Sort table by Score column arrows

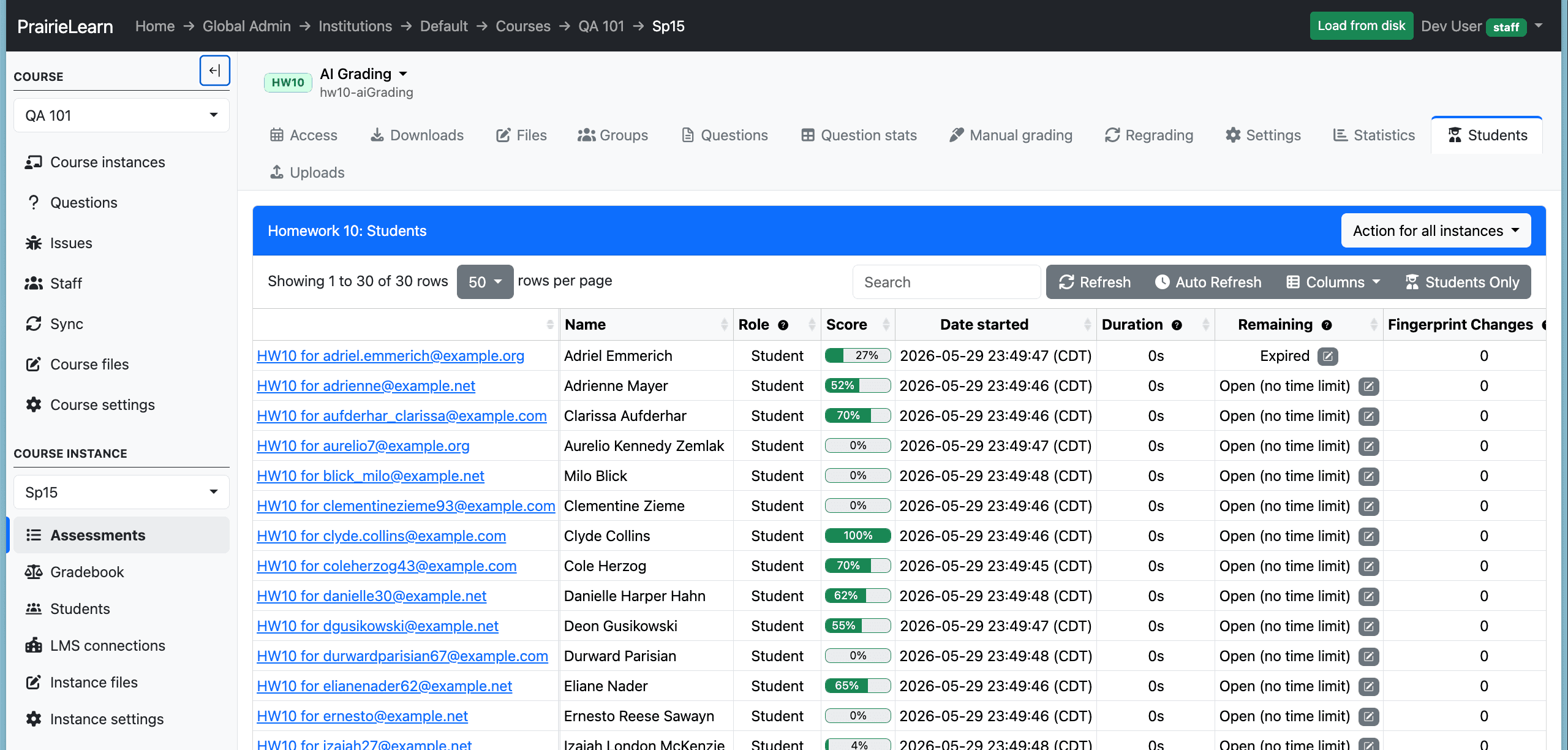[x=886, y=325]
